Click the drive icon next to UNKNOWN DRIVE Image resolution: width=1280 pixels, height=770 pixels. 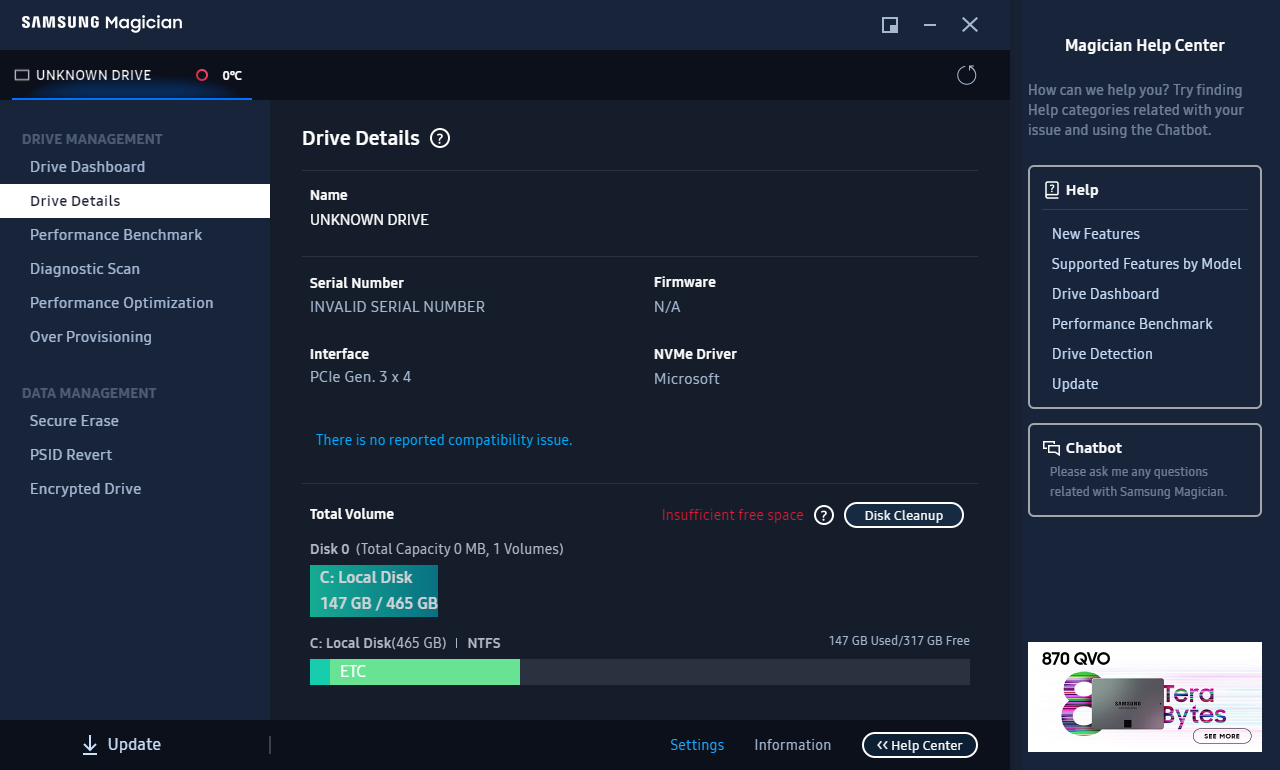coord(22,75)
